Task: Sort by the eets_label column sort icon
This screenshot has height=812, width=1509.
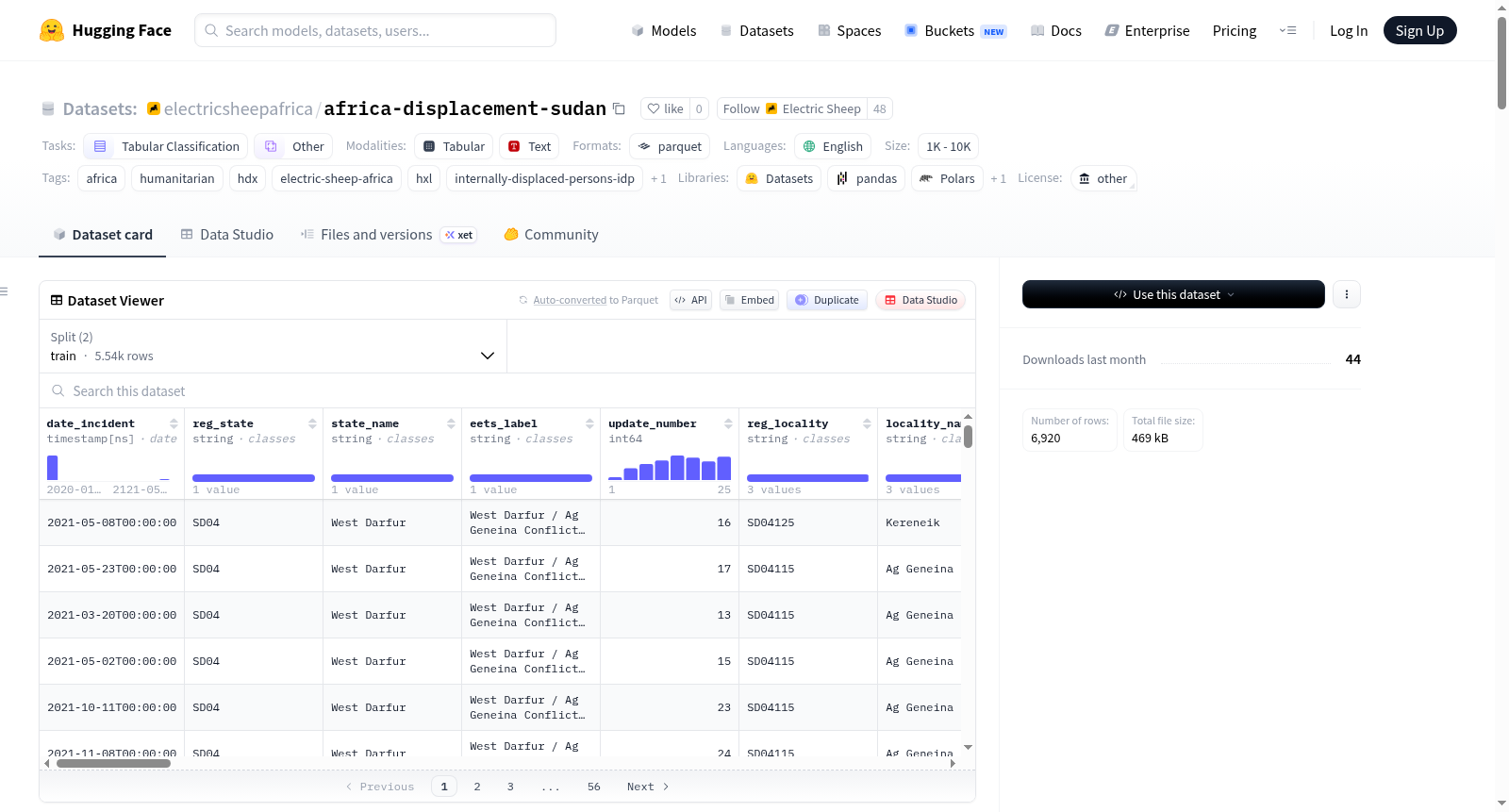Action: [589, 423]
